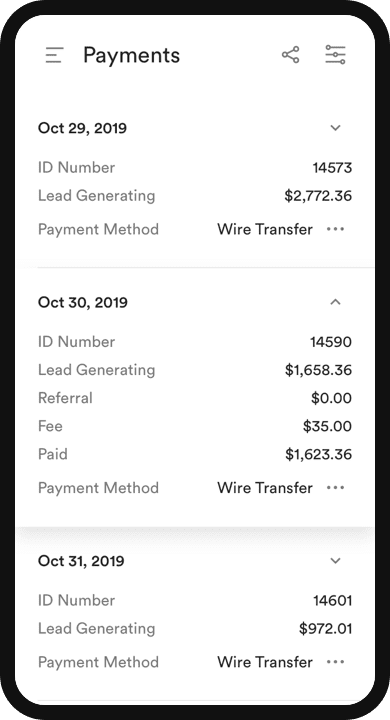Screen dimensions: 390x720
Task: Select the Oct 30, 2019 date header
Action: tap(83, 302)
